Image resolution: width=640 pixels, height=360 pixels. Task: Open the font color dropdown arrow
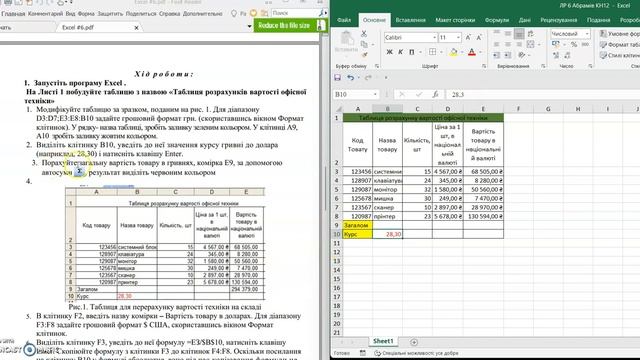(480, 52)
